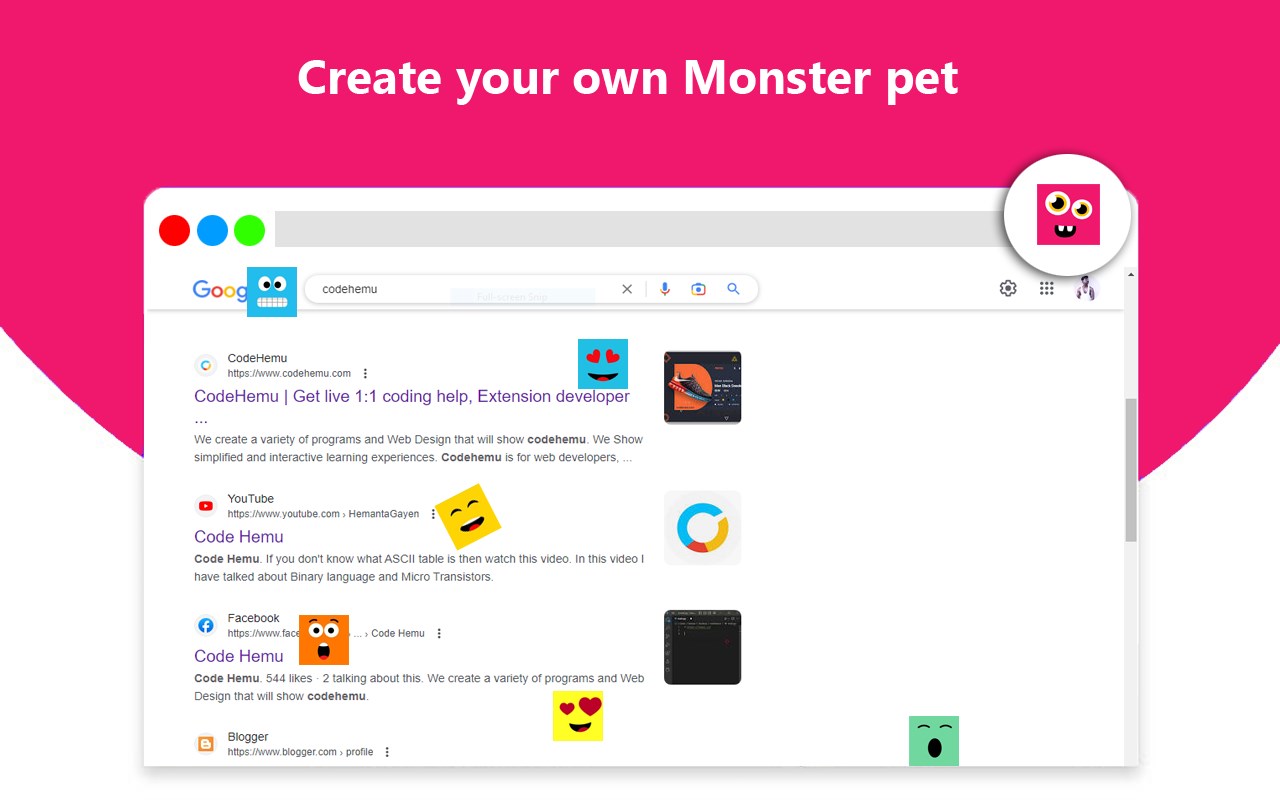Click the https://www.codehemu.com URL text
Image resolution: width=1280 pixels, height=800 pixels.
pyautogui.click(x=289, y=374)
